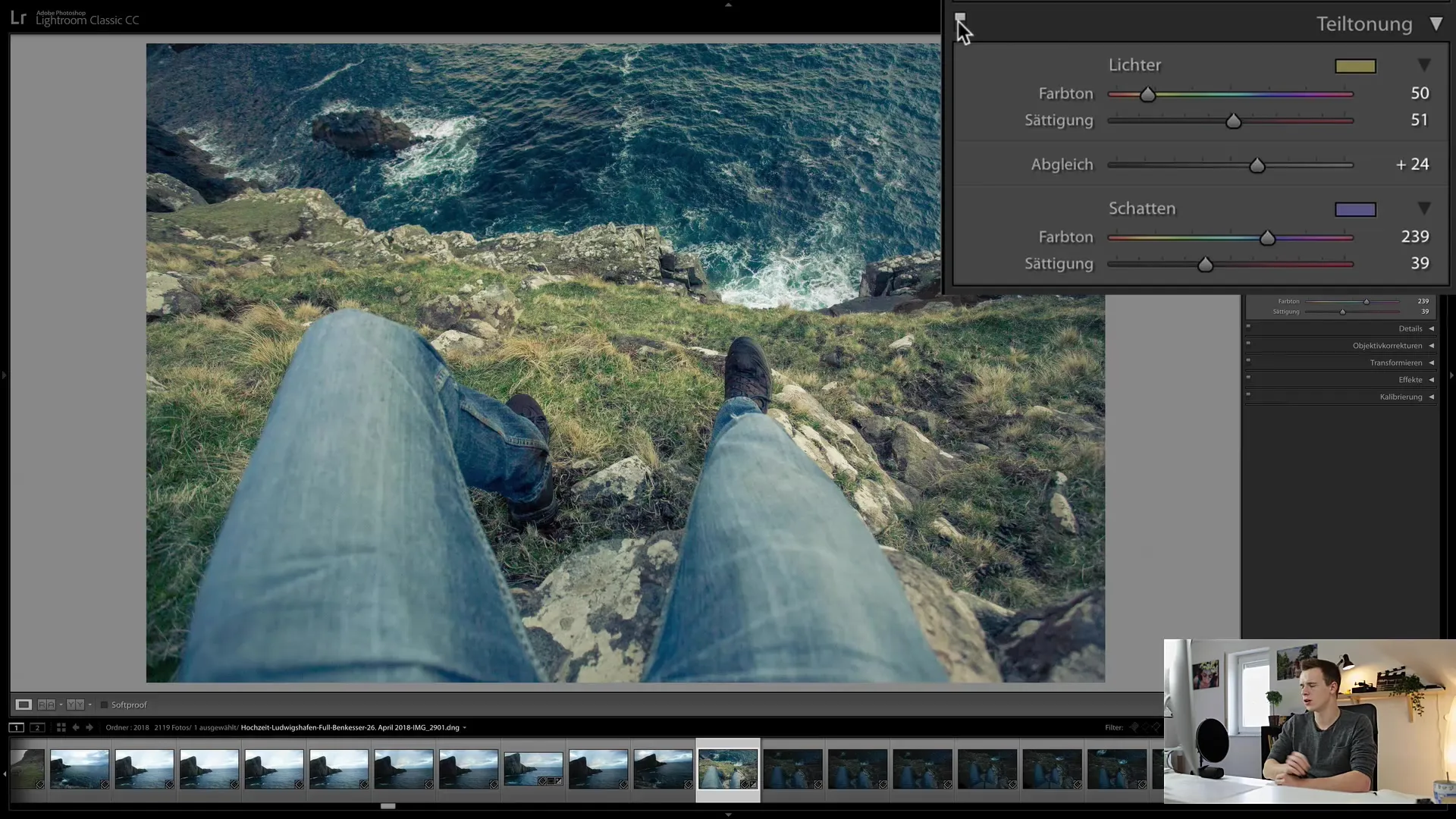Toggle the Transformieren panel switch
Image resolution: width=1456 pixels, height=819 pixels.
(x=1248, y=360)
